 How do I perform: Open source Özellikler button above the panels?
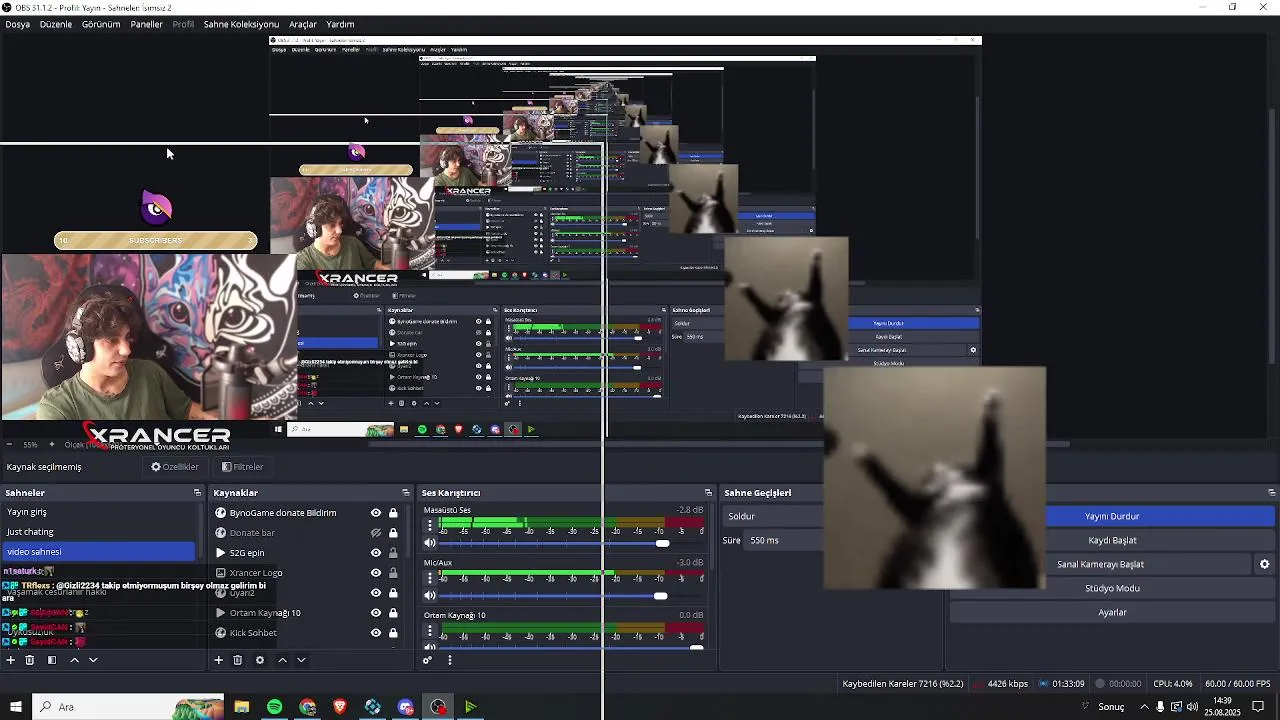click(175, 467)
